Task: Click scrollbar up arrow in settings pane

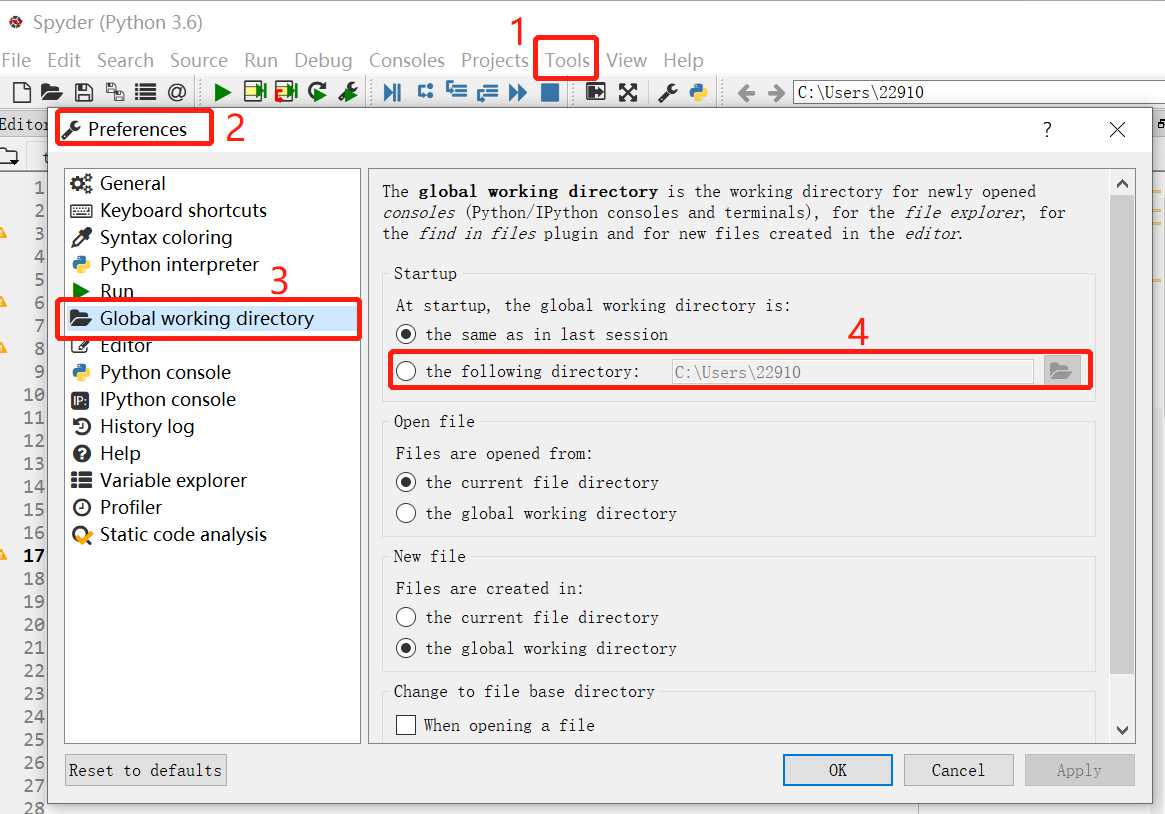Action: [1122, 183]
